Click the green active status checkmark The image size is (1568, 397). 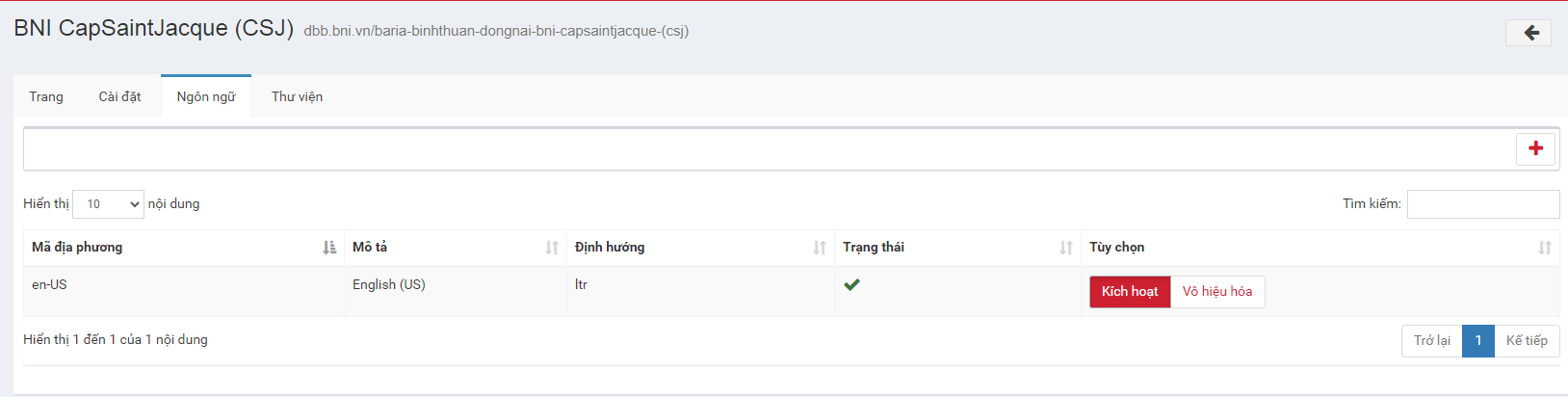[x=851, y=284]
